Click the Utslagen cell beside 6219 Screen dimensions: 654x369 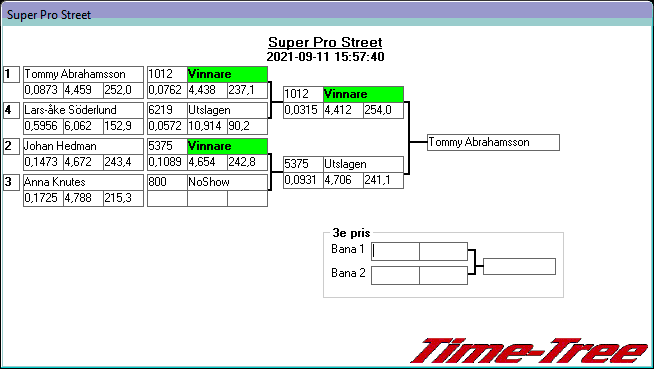pyautogui.click(x=227, y=110)
